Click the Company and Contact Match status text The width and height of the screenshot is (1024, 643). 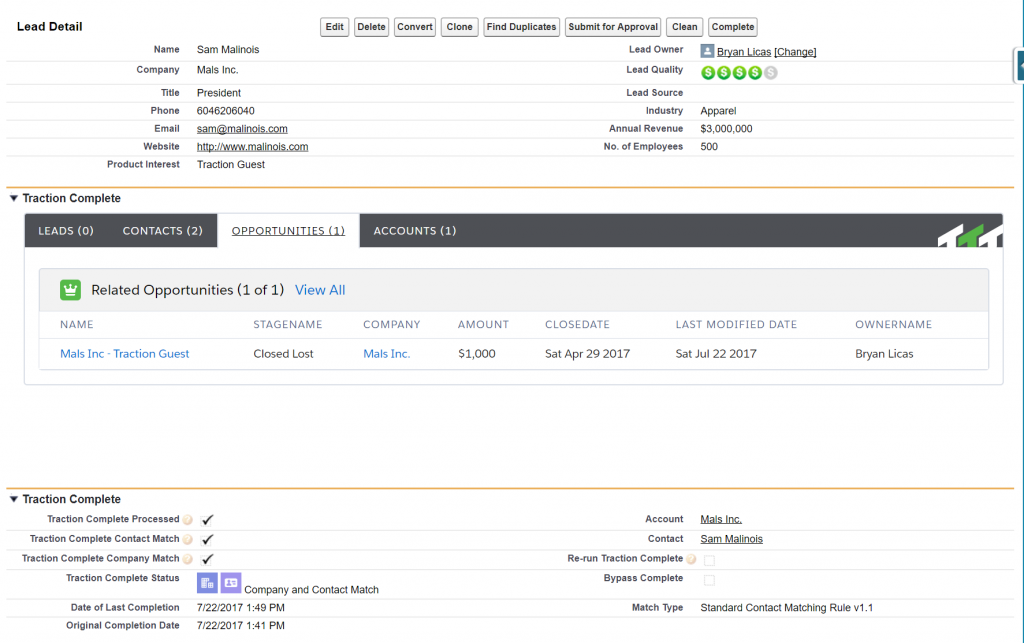coord(312,589)
